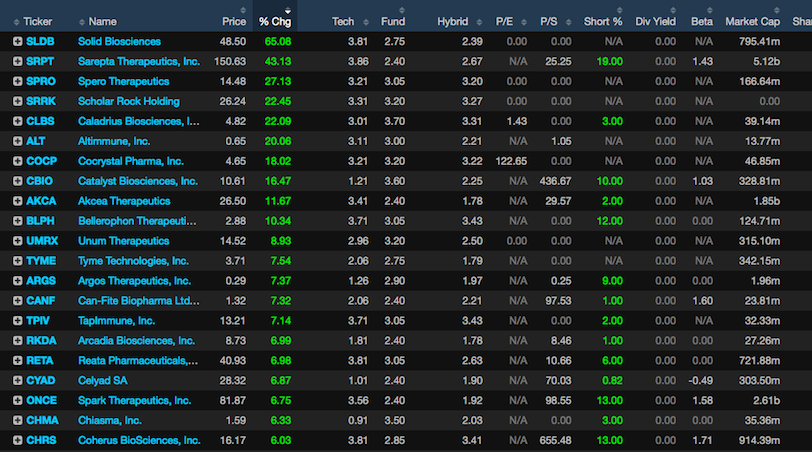Click the SLDB ticker symbol
Screen dimensions: 812x452
pos(40,41)
